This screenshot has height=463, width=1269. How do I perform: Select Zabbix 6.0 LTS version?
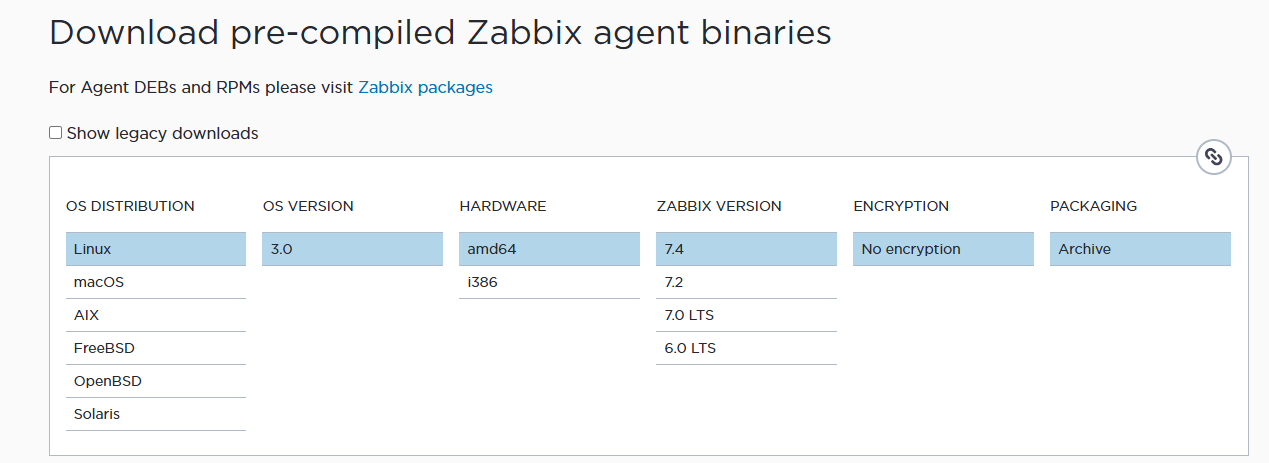tap(746, 348)
